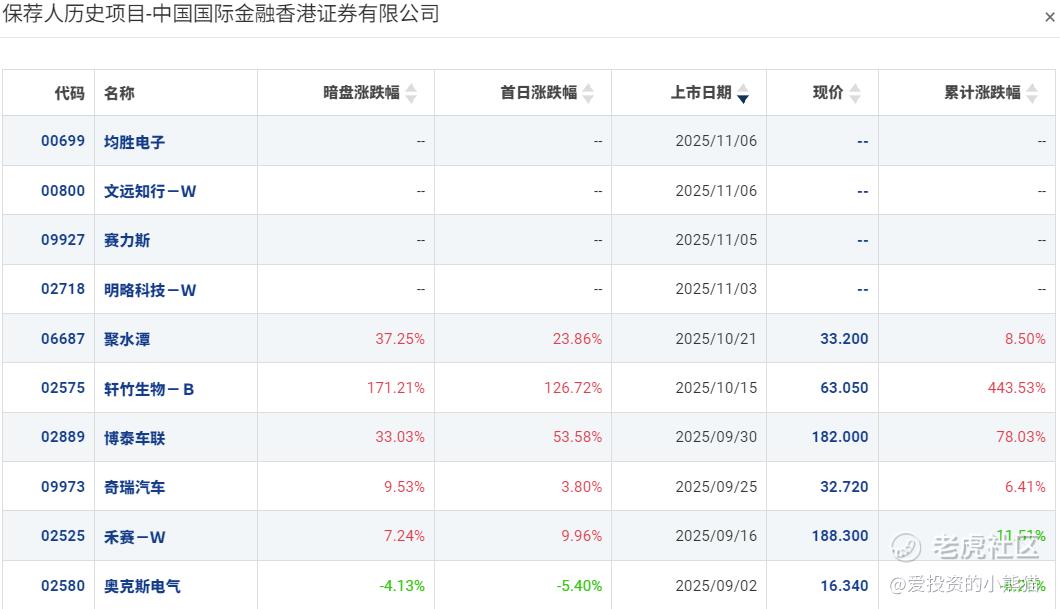Screen dimensions: 1060x609
Task: Select 轩竹生物 dark pool gain 171.21%
Action: pos(395,387)
